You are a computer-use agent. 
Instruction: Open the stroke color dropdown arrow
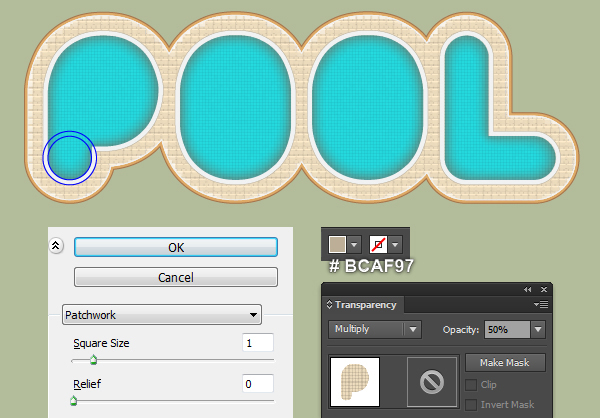[x=395, y=244]
